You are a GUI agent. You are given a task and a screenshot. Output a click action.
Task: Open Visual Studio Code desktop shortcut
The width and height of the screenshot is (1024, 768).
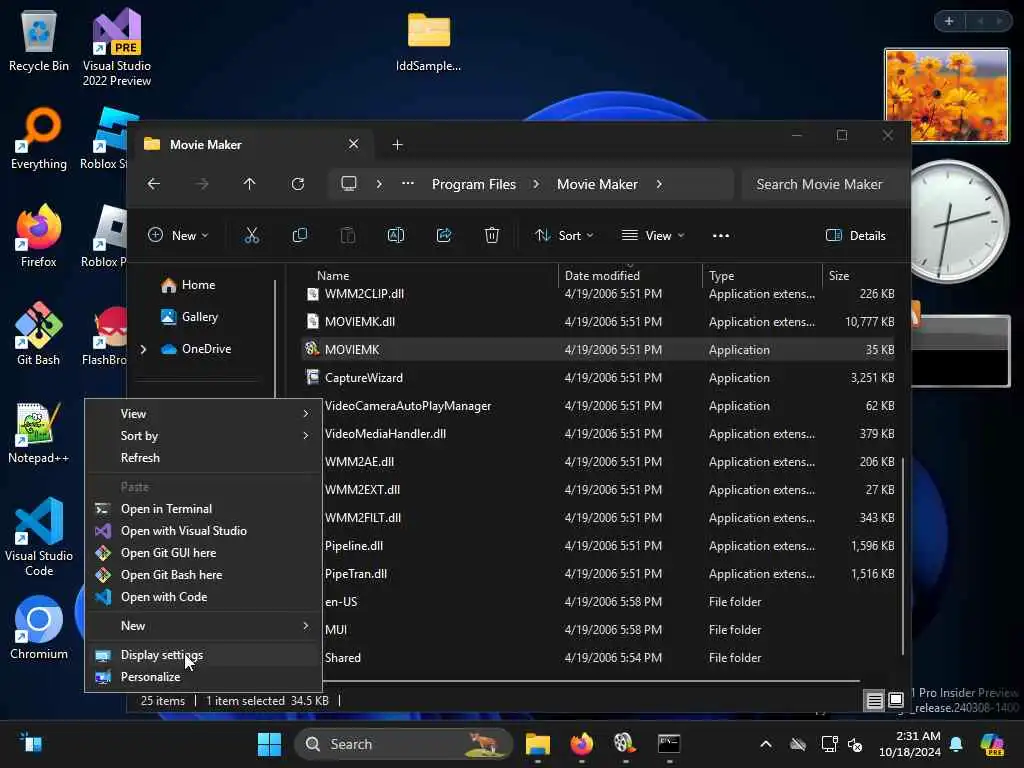39,537
